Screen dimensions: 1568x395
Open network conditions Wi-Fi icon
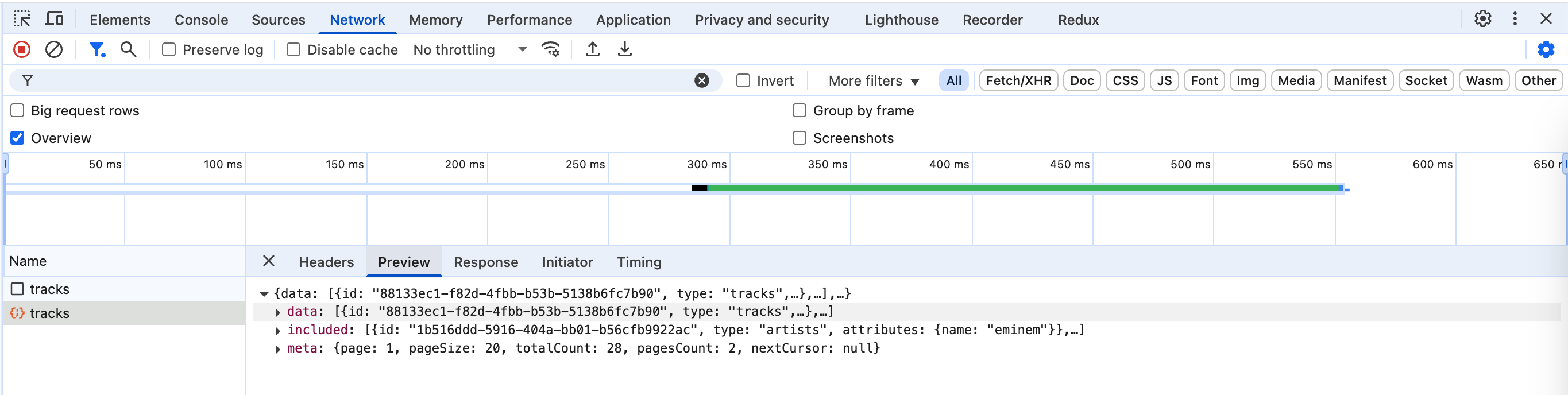coord(550,49)
